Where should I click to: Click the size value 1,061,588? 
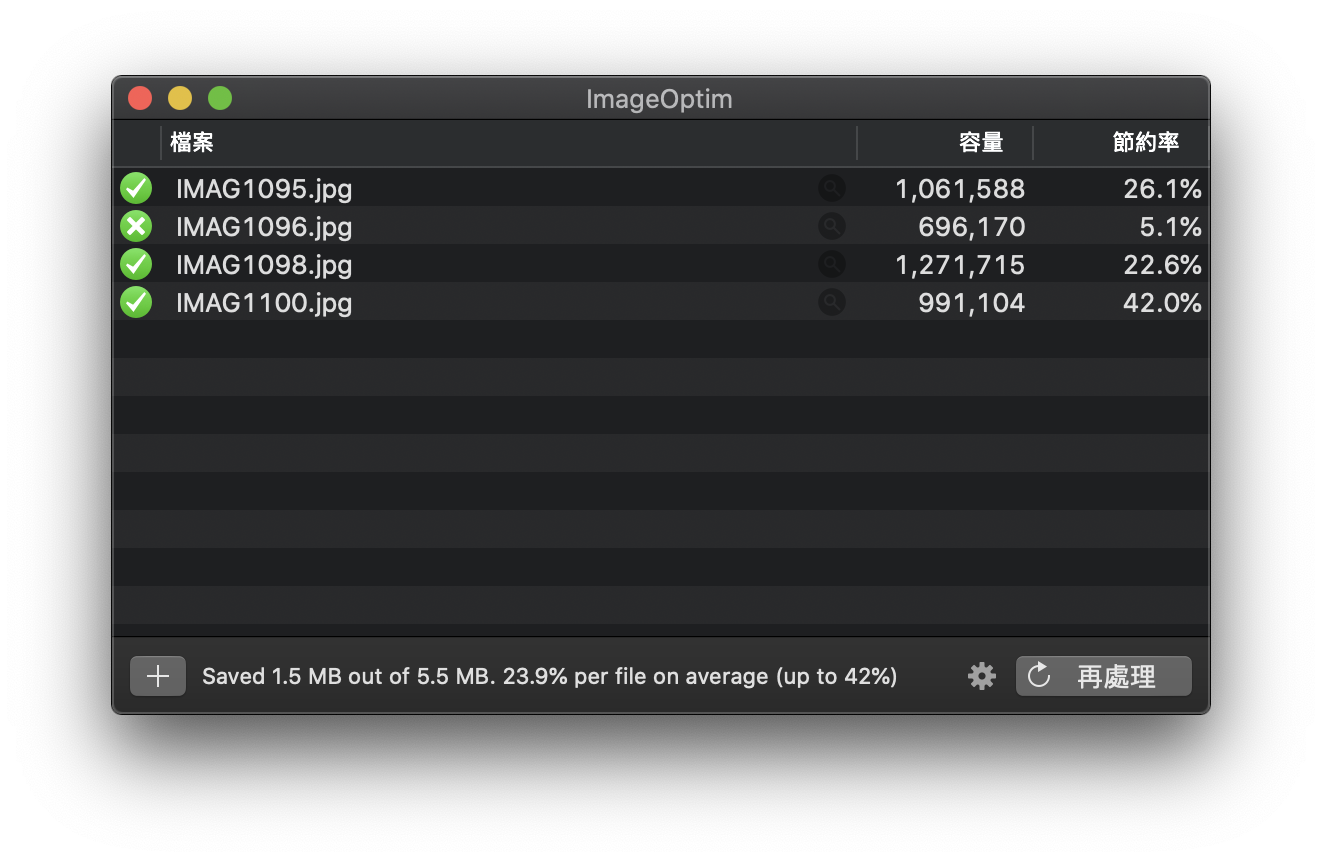(x=960, y=189)
